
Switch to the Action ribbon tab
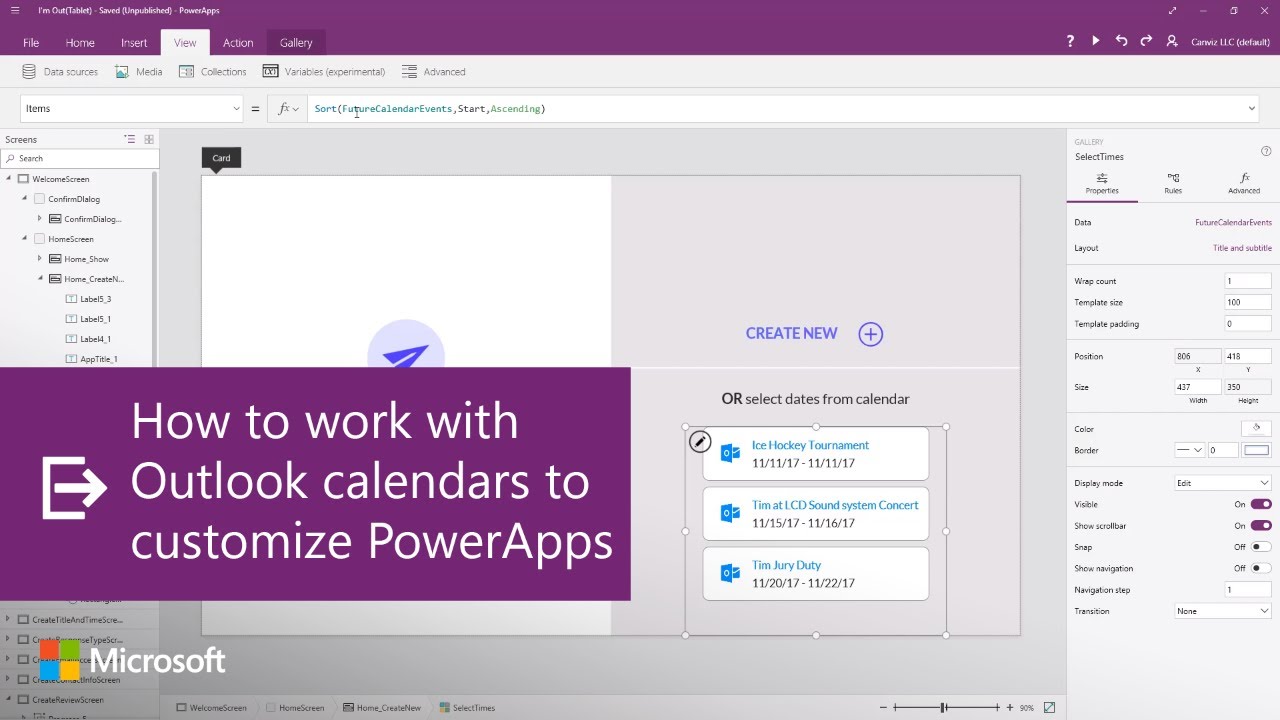coord(238,43)
